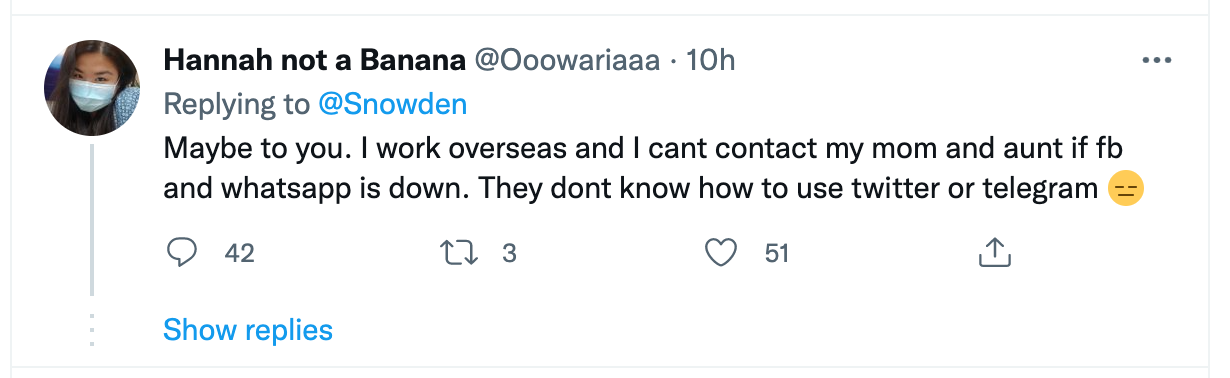Visit the @Snowden profile mention
Image resolution: width=1230 pixels, height=378 pixels.
pyautogui.click(x=393, y=104)
